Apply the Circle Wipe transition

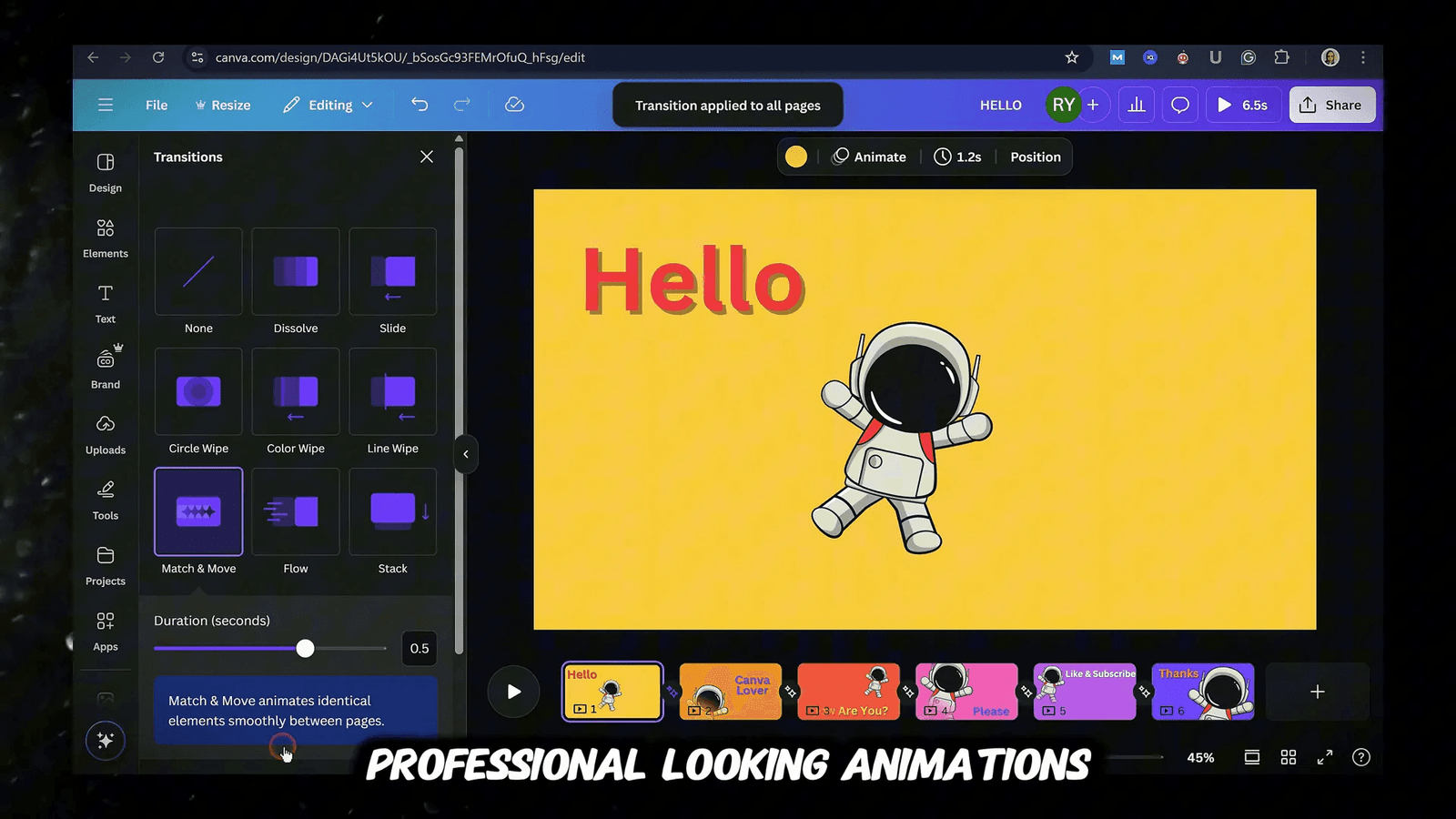pyautogui.click(x=197, y=391)
